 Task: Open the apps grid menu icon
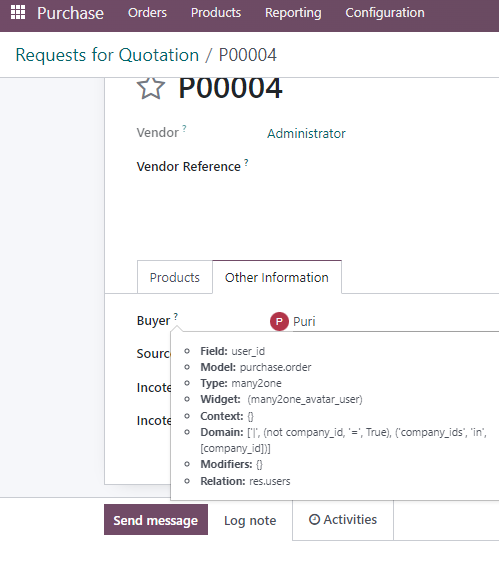point(18,12)
